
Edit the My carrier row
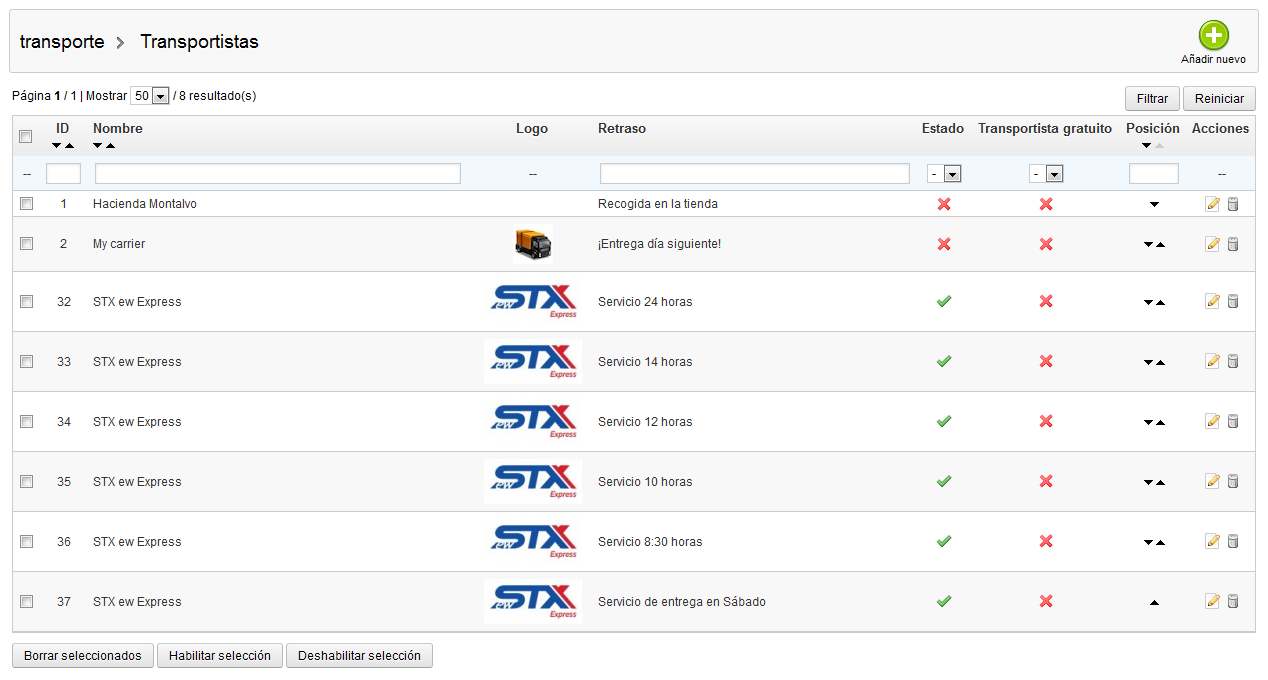(1213, 244)
